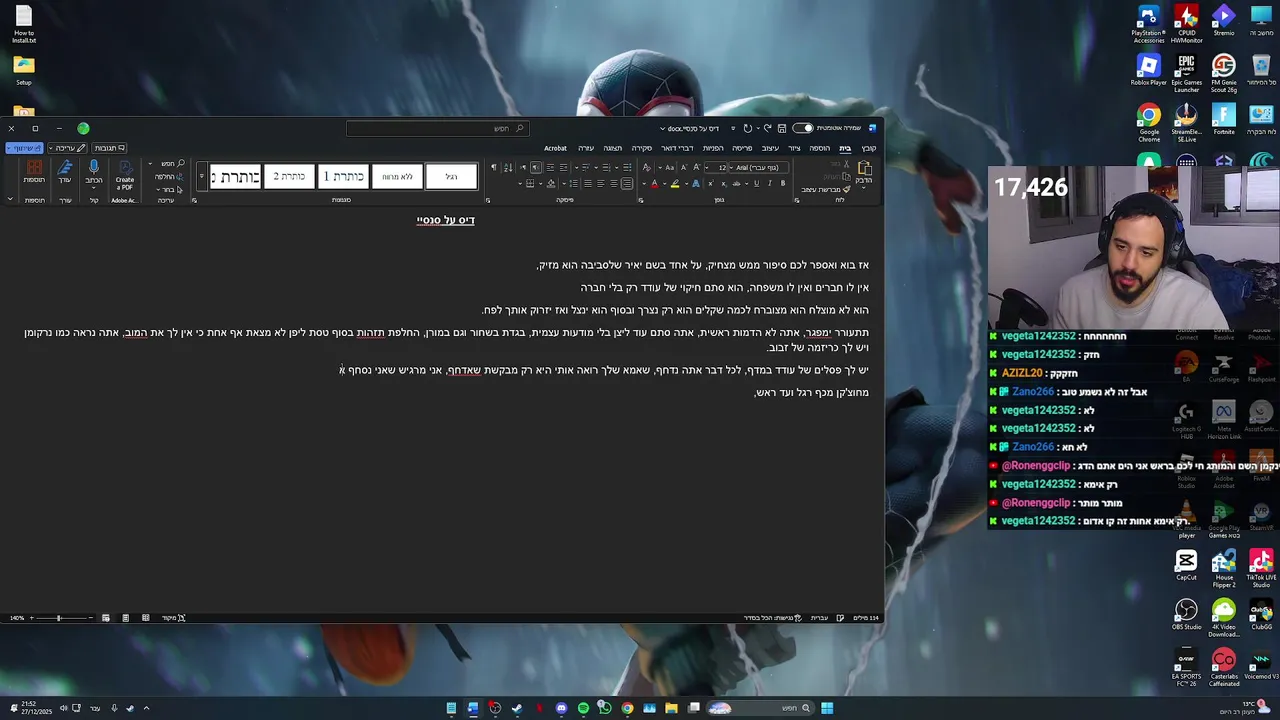Open the Acrobat ribbon tab
This screenshot has width=1280, height=720.
(555, 148)
